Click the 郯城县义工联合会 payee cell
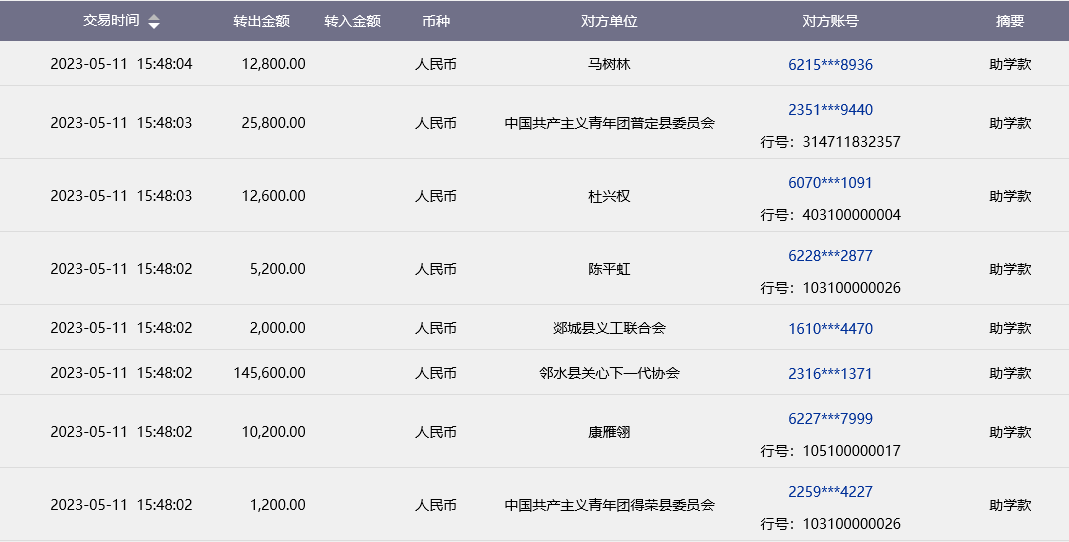This screenshot has height=542, width=1069. click(609, 328)
